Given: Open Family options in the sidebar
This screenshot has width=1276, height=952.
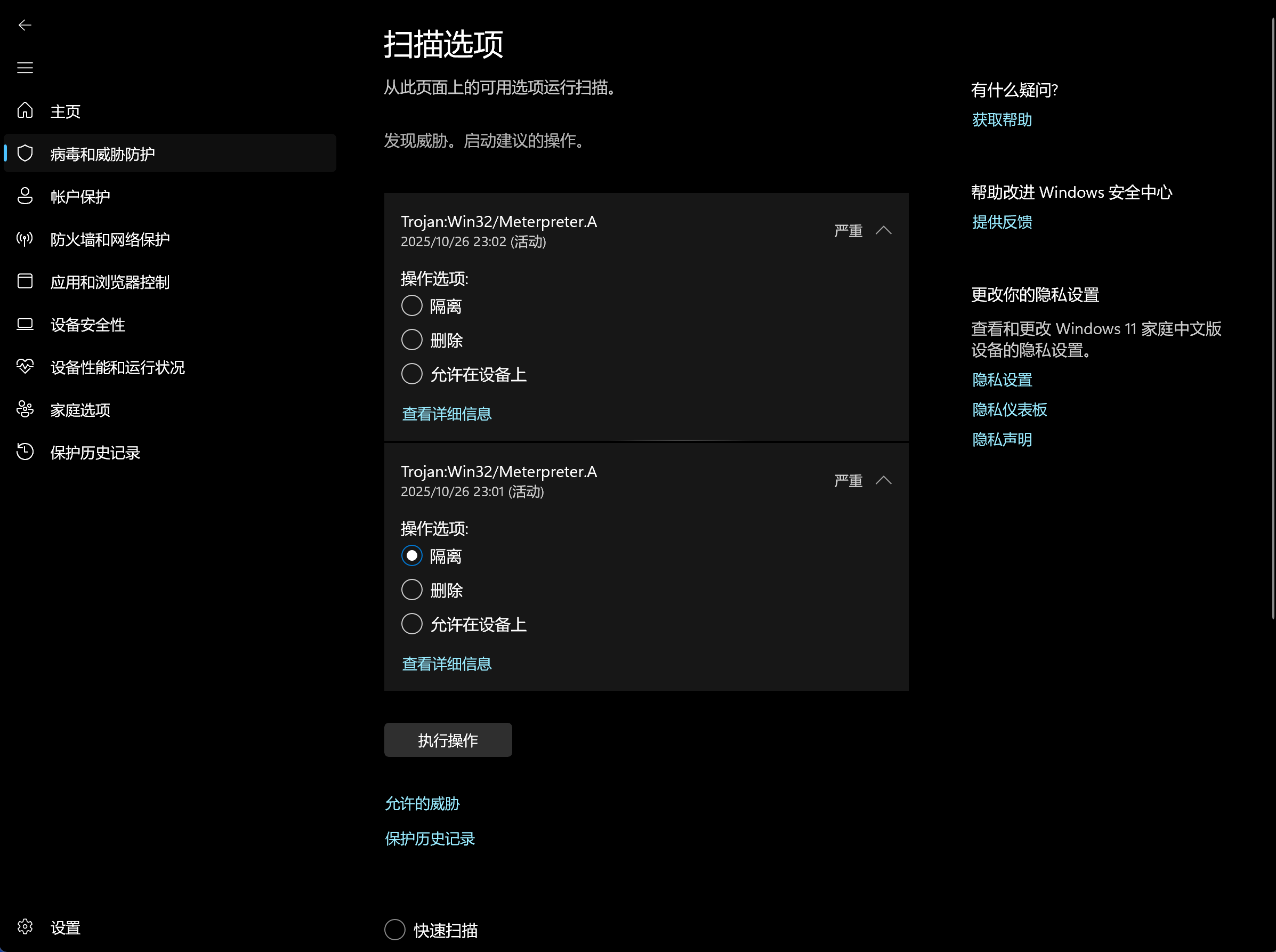Looking at the screenshot, I should pyautogui.click(x=80, y=410).
